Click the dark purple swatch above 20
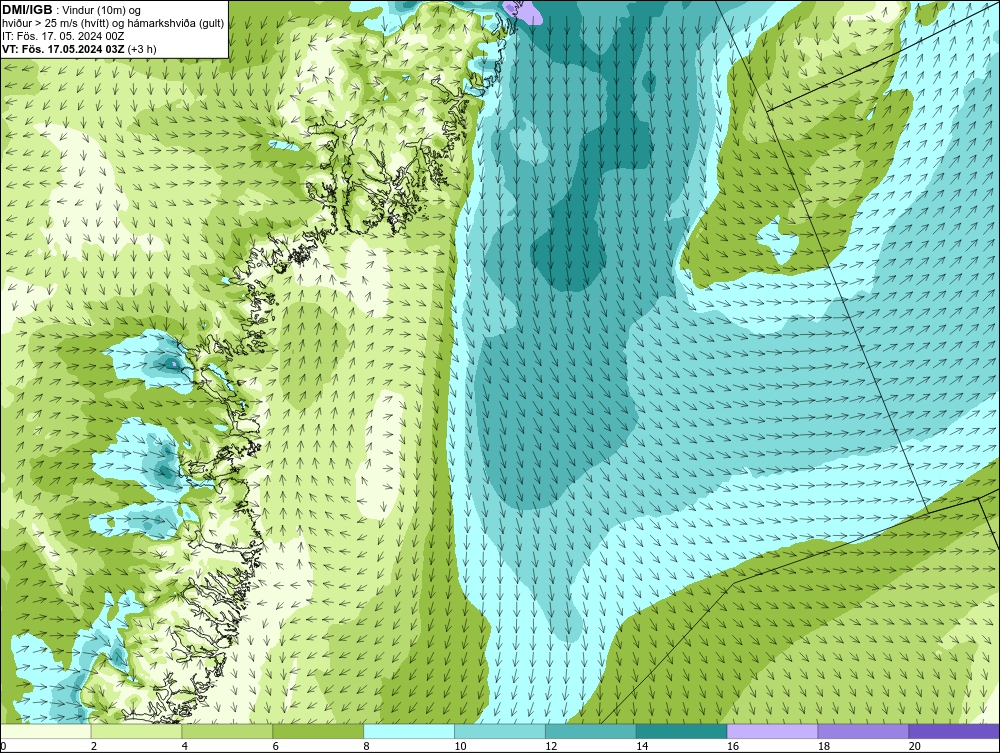The width and height of the screenshot is (1000, 753). tap(954, 731)
